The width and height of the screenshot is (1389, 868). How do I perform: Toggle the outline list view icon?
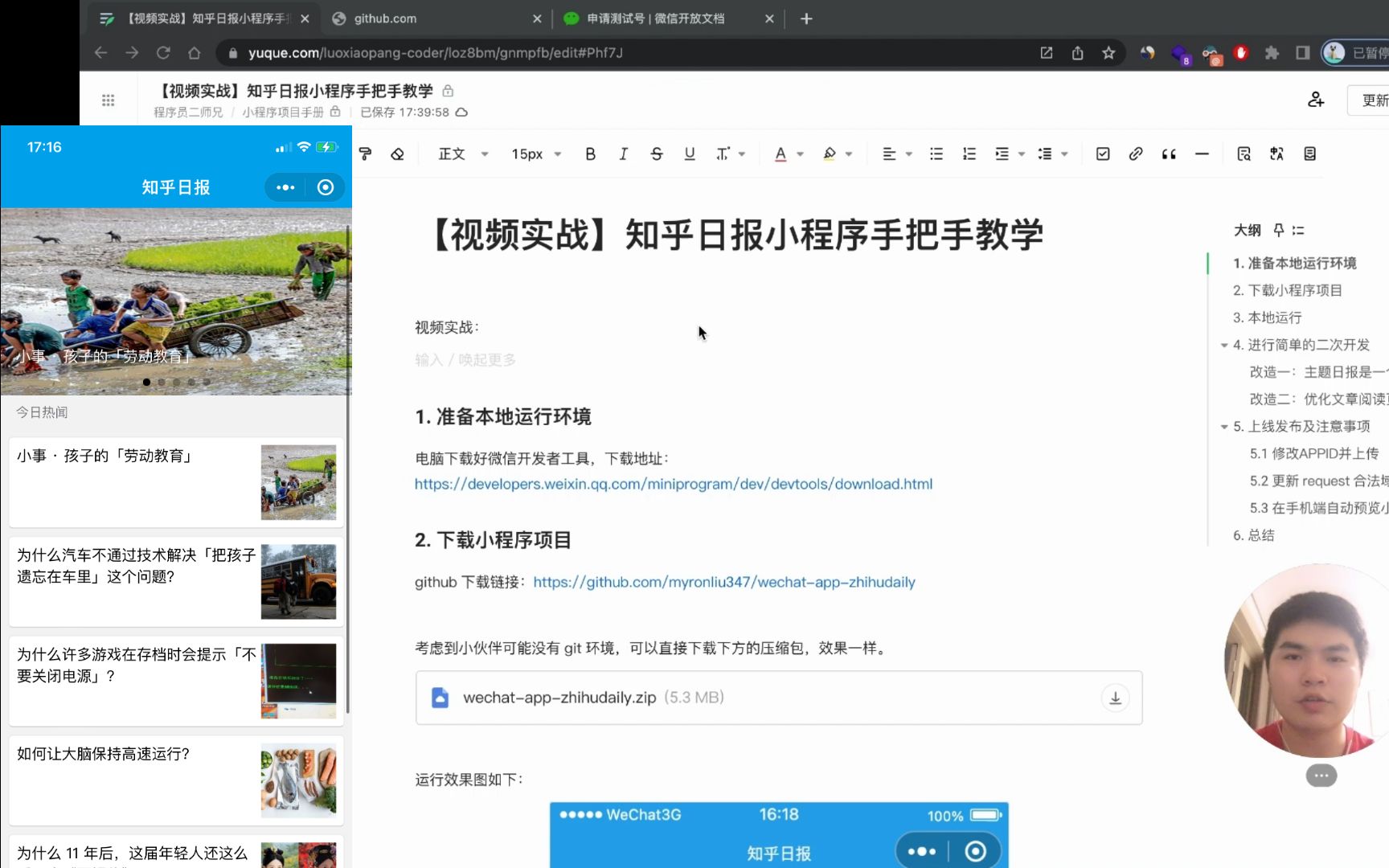[x=1298, y=231]
